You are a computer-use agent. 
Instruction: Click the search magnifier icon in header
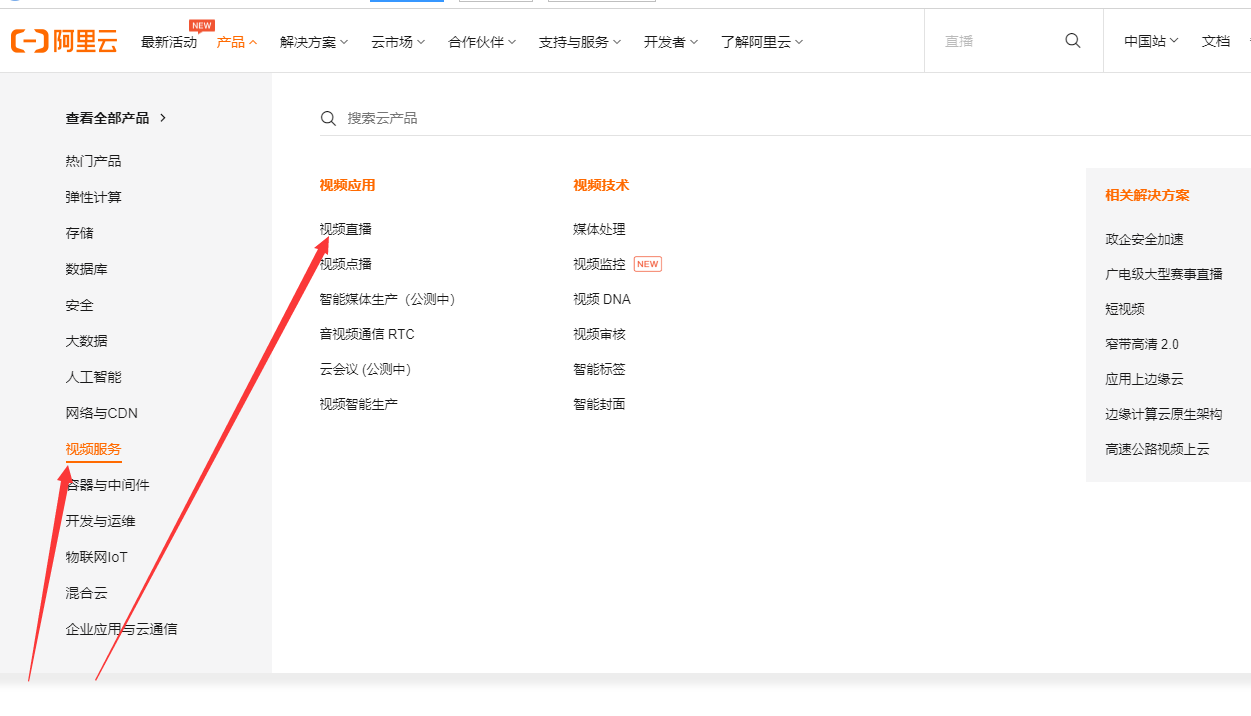coord(1073,41)
